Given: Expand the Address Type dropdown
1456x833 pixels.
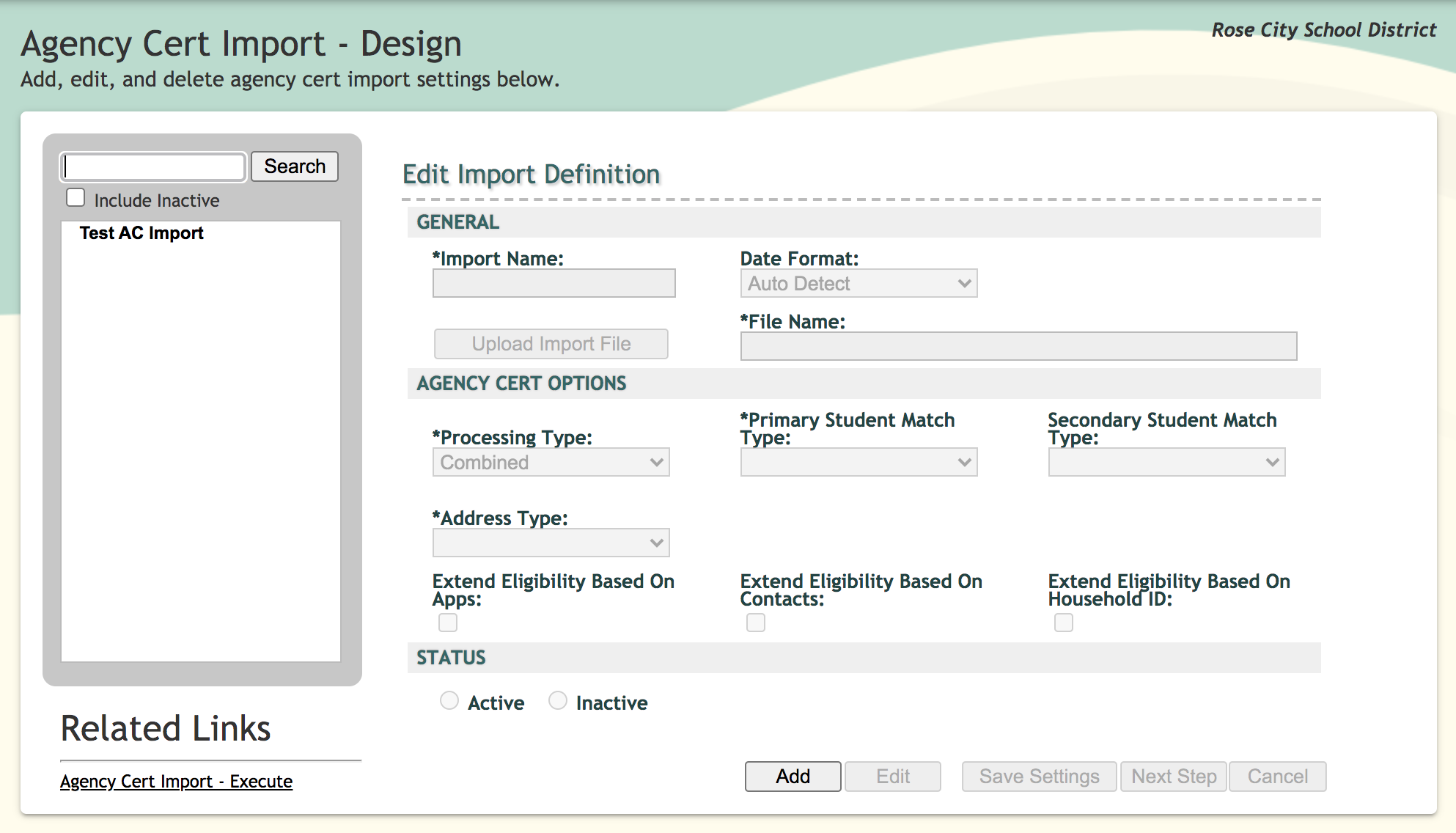Looking at the screenshot, I should [x=551, y=543].
